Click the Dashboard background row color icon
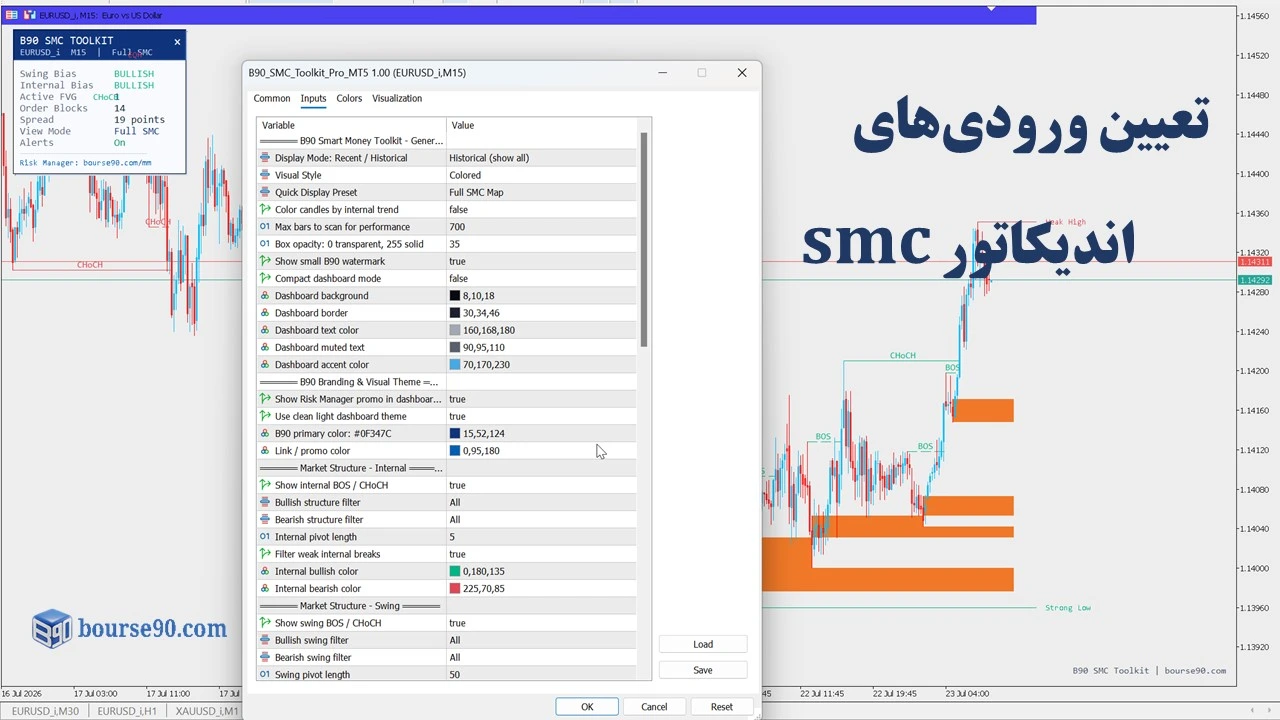Screen dimensions: 1280x720 (x=265, y=296)
